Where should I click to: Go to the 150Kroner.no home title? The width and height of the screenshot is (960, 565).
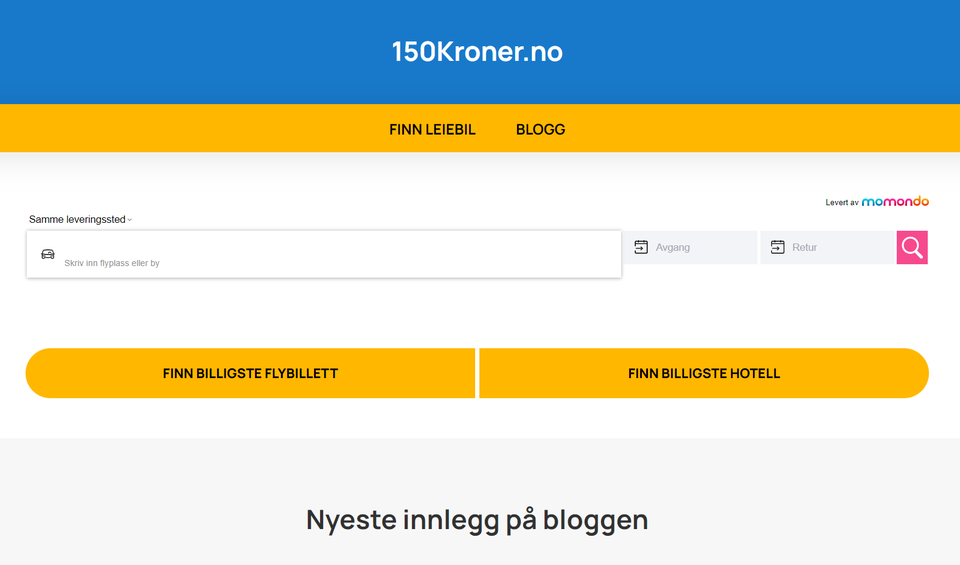[477, 52]
